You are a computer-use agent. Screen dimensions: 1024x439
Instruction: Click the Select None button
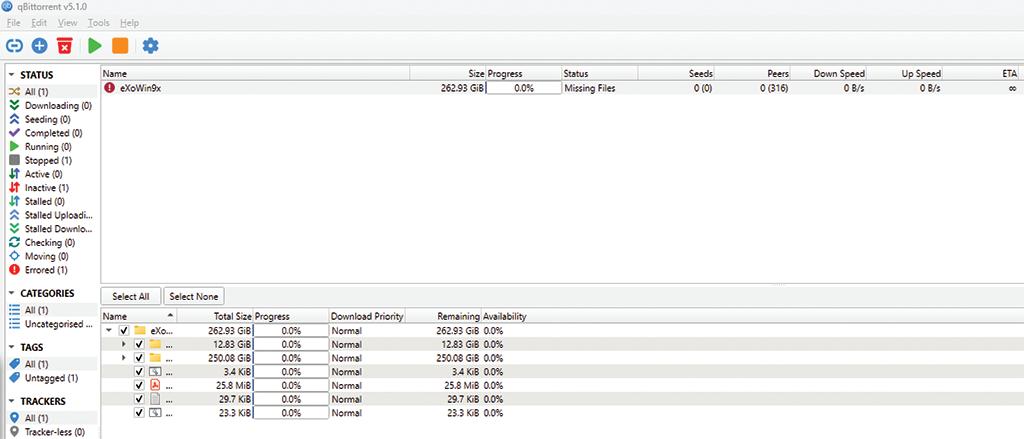tap(194, 297)
